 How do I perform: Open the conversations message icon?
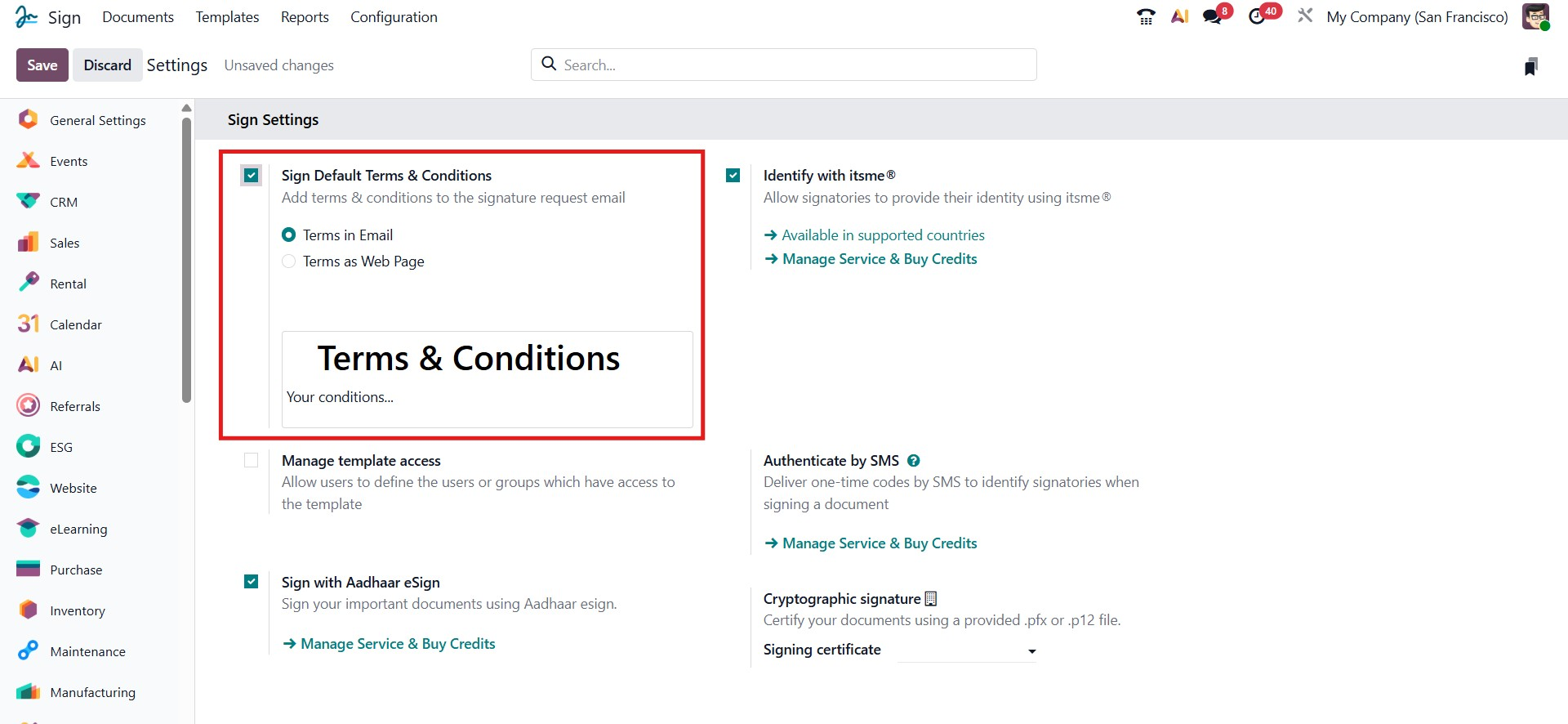(x=1213, y=17)
